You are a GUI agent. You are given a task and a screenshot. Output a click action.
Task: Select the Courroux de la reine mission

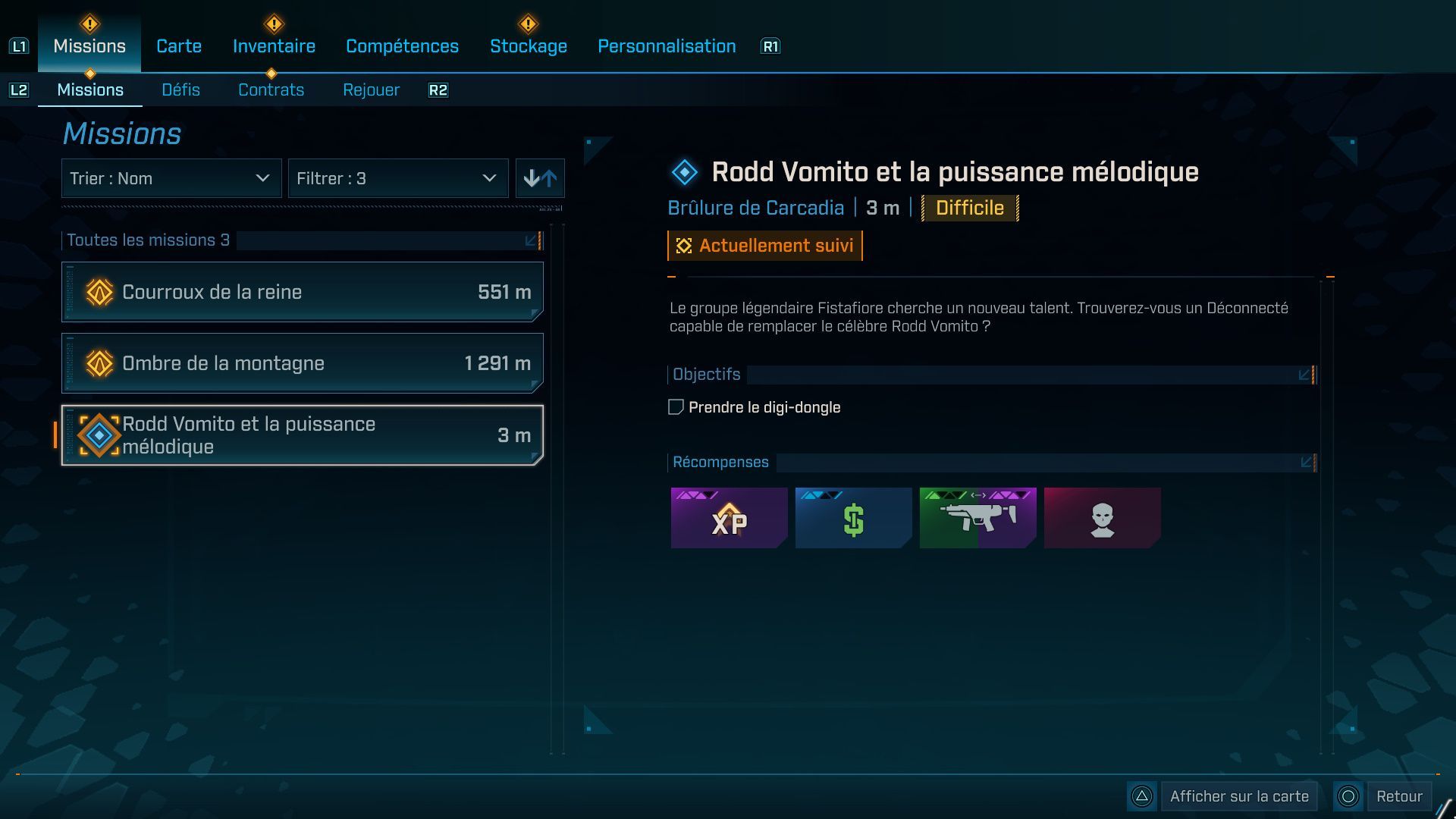pos(303,292)
